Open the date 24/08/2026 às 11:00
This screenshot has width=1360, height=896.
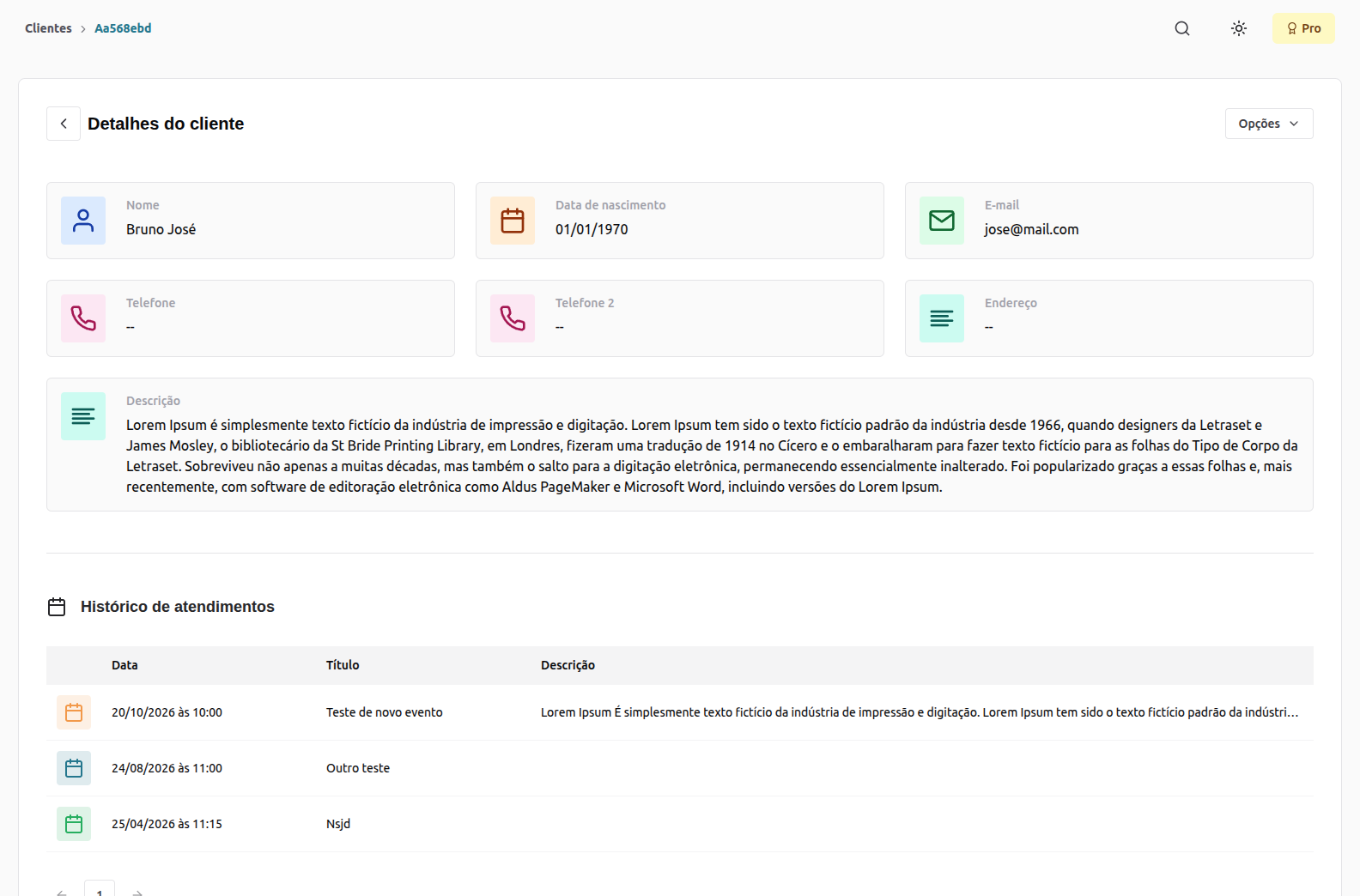click(167, 768)
